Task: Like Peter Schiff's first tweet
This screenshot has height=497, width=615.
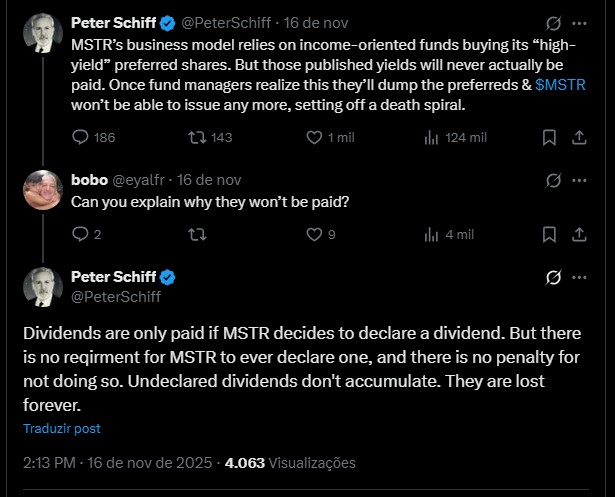Action: (315, 137)
